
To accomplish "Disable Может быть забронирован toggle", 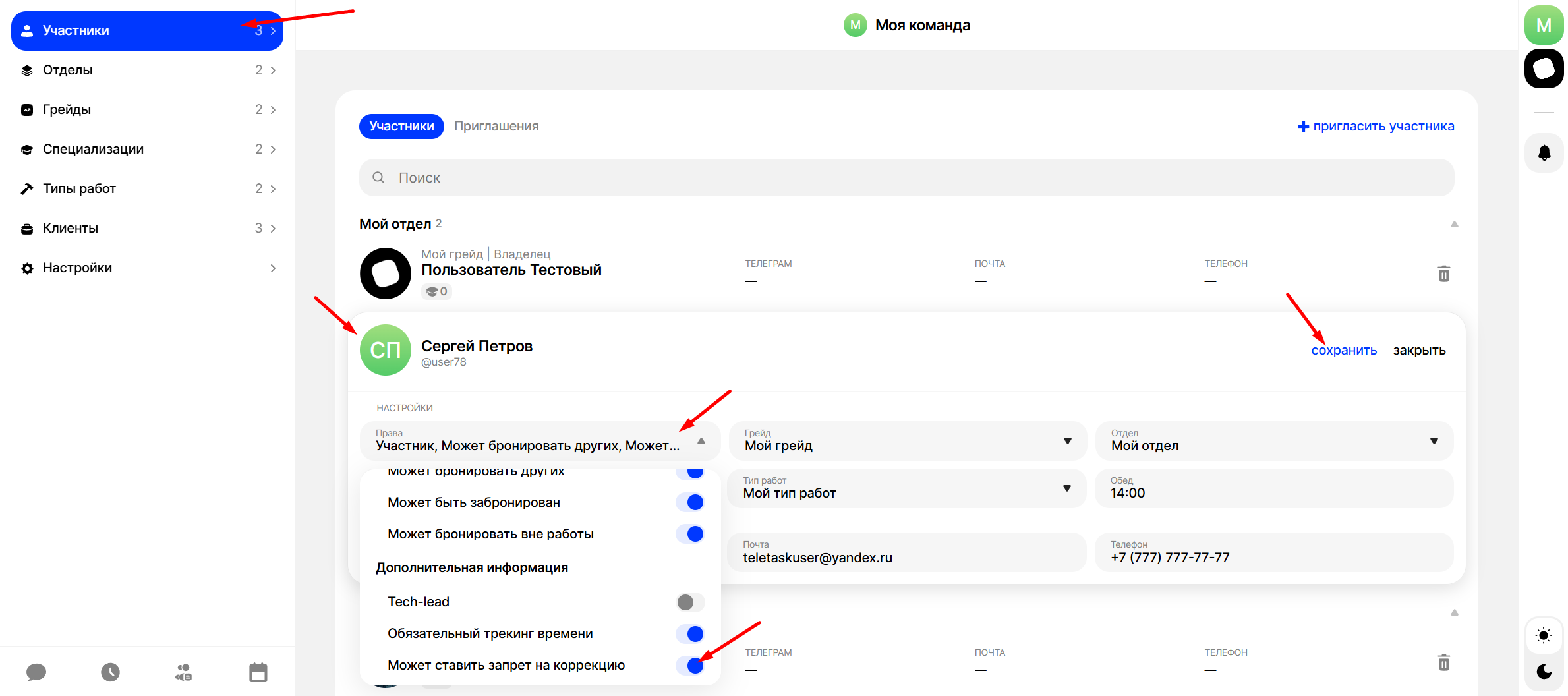I will (x=690, y=502).
